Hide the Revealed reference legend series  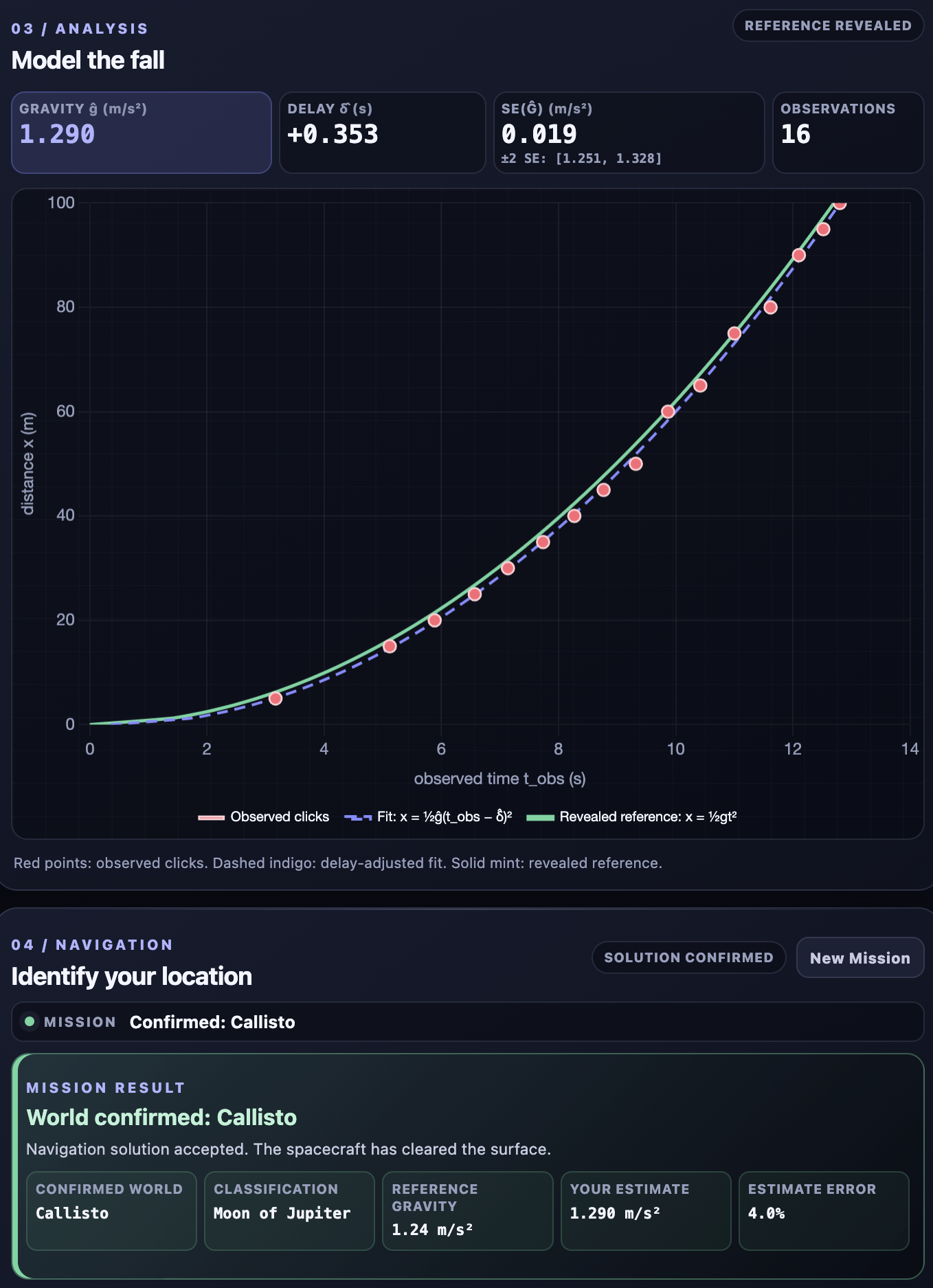(632, 817)
